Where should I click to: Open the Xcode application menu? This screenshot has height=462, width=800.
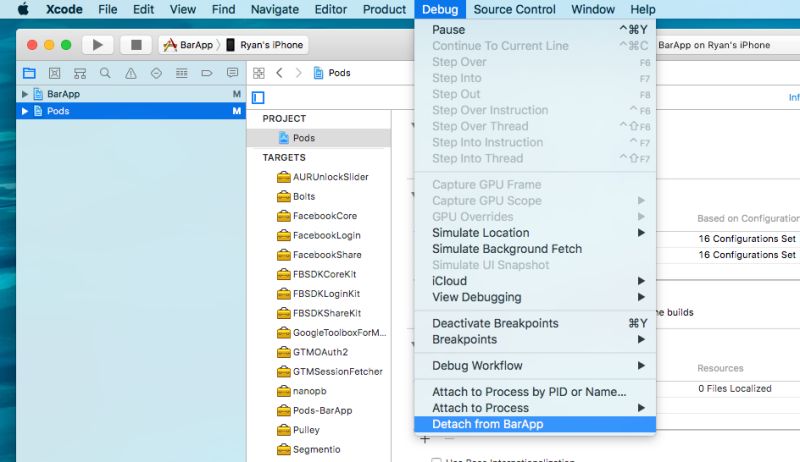click(x=64, y=9)
